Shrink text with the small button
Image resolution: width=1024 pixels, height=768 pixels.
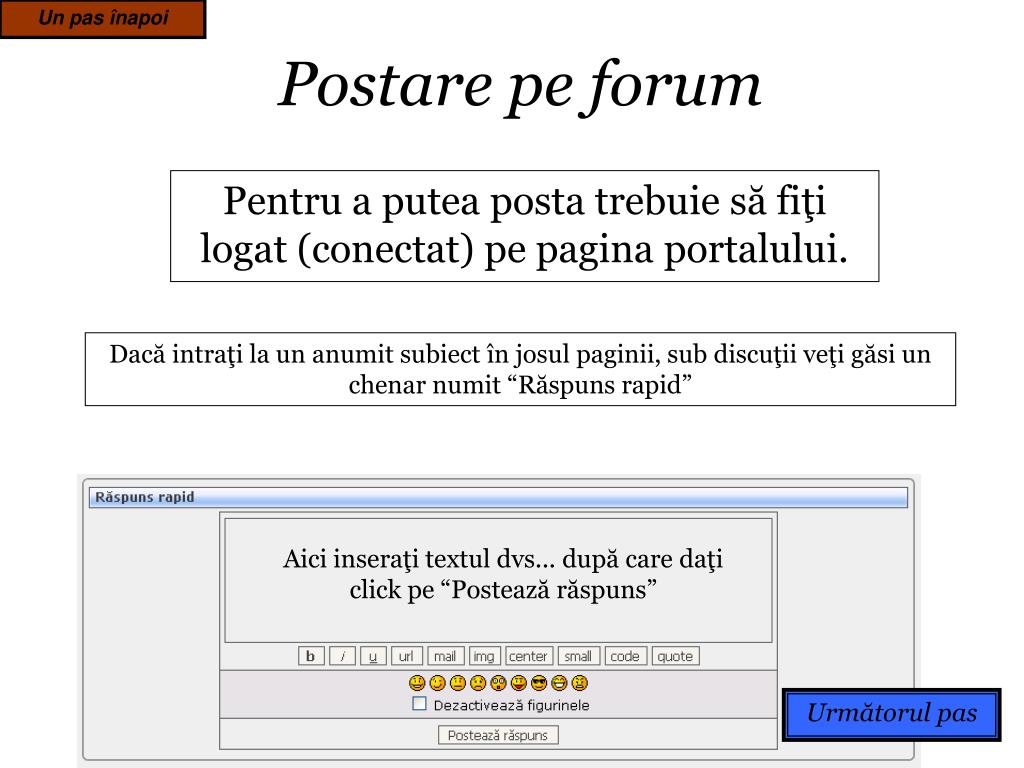coord(579,656)
